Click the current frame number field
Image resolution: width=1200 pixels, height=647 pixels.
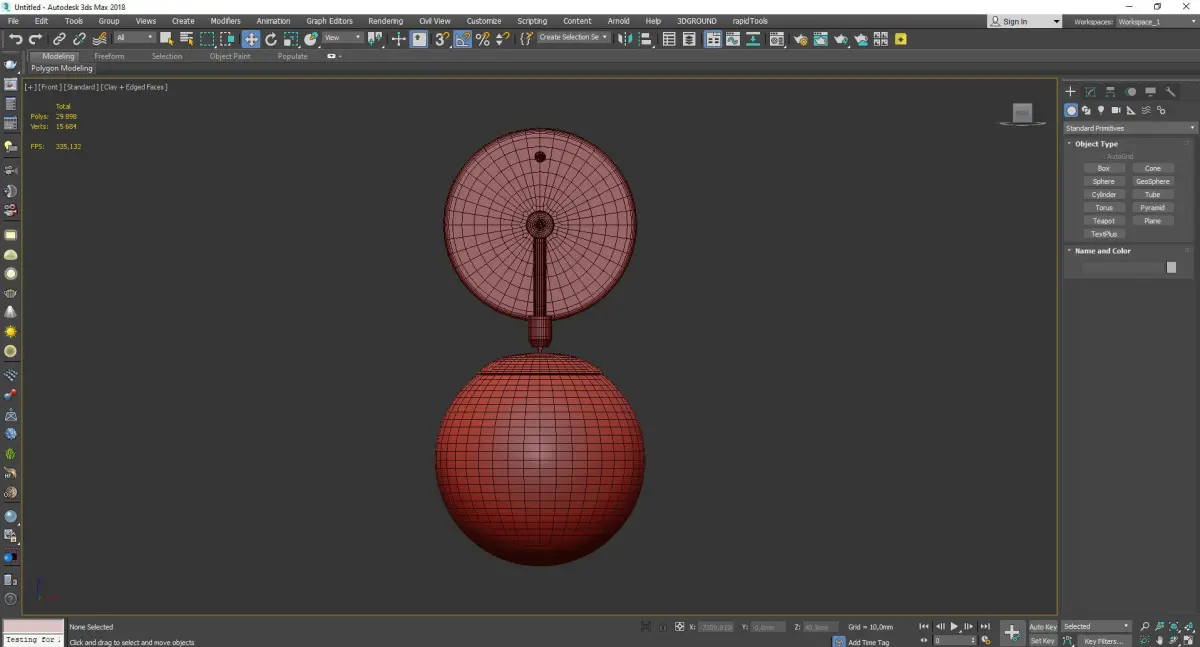coord(954,641)
